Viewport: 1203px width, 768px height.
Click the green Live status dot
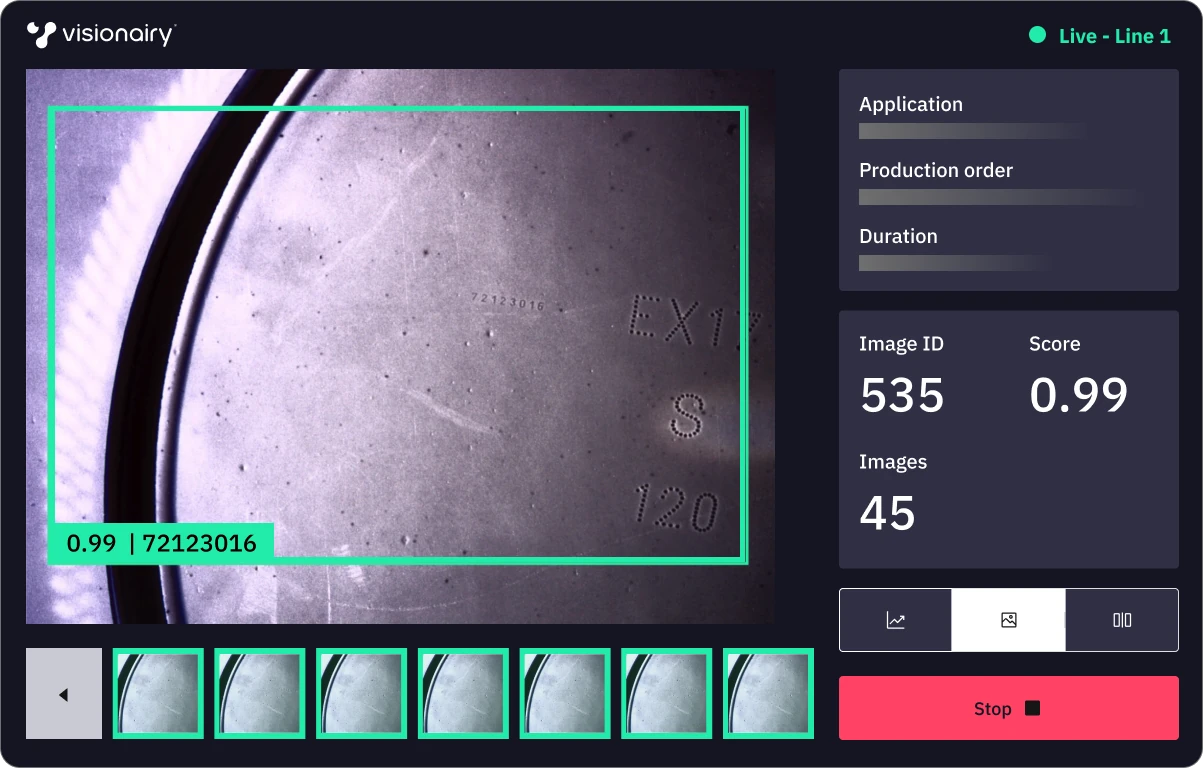[x=1038, y=36]
